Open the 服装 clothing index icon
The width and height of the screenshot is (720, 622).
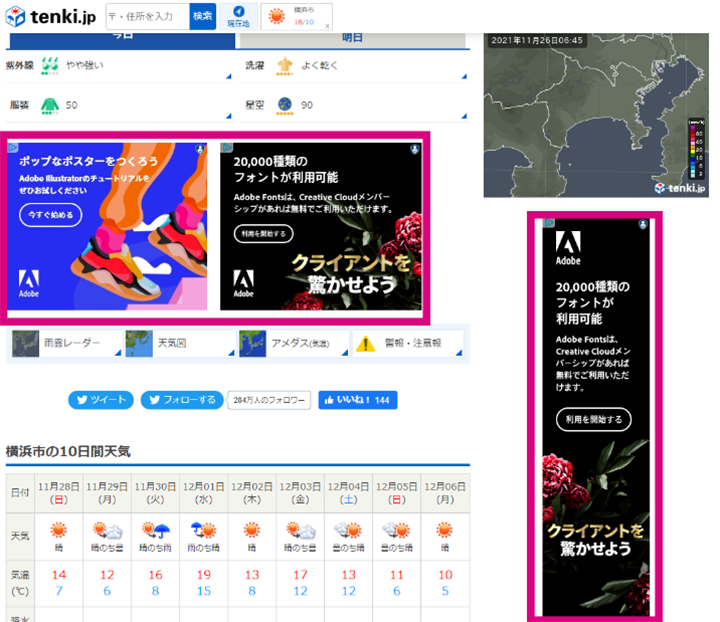(x=50, y=106)
